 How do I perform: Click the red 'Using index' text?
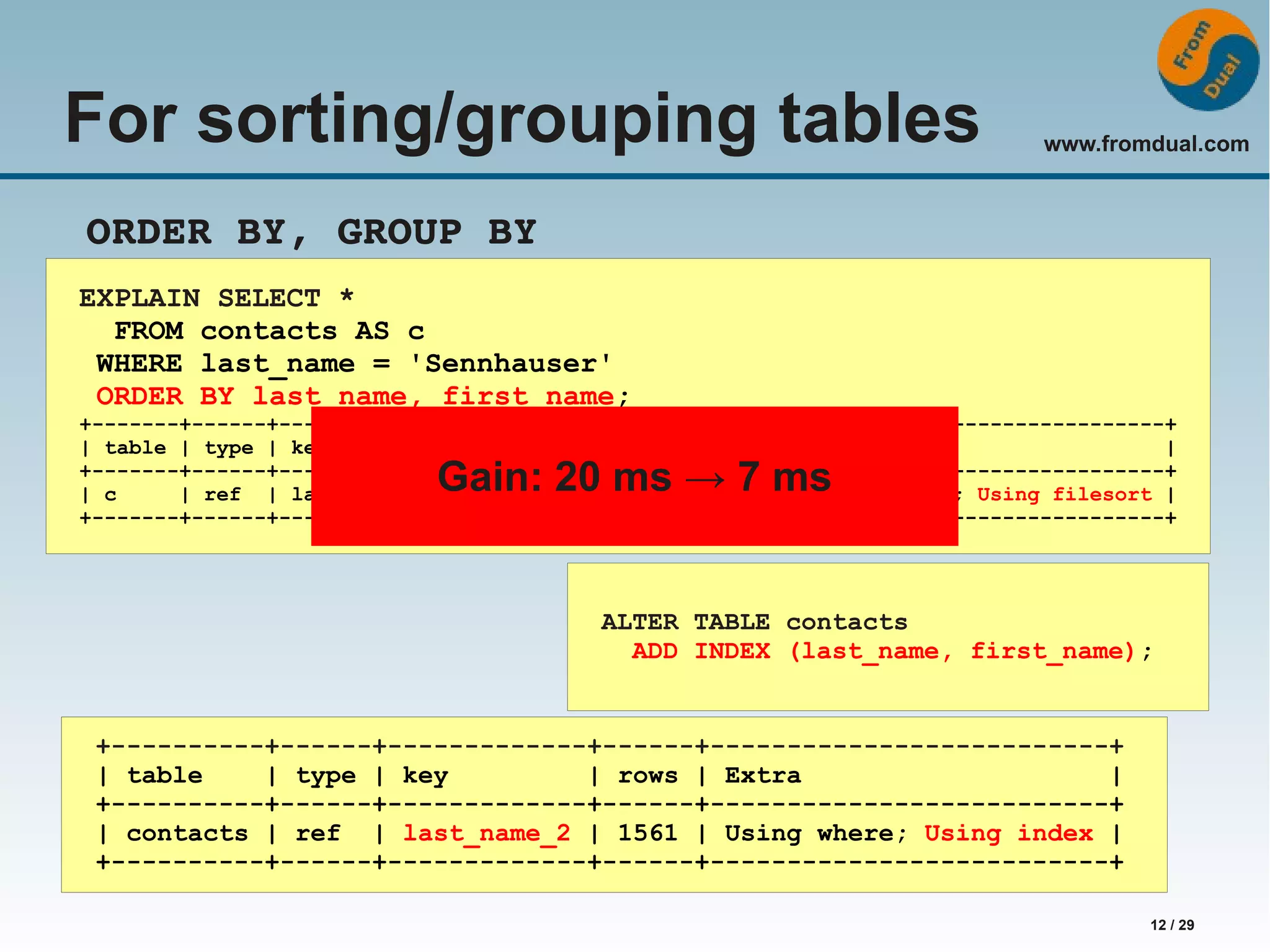point(1009,834)
